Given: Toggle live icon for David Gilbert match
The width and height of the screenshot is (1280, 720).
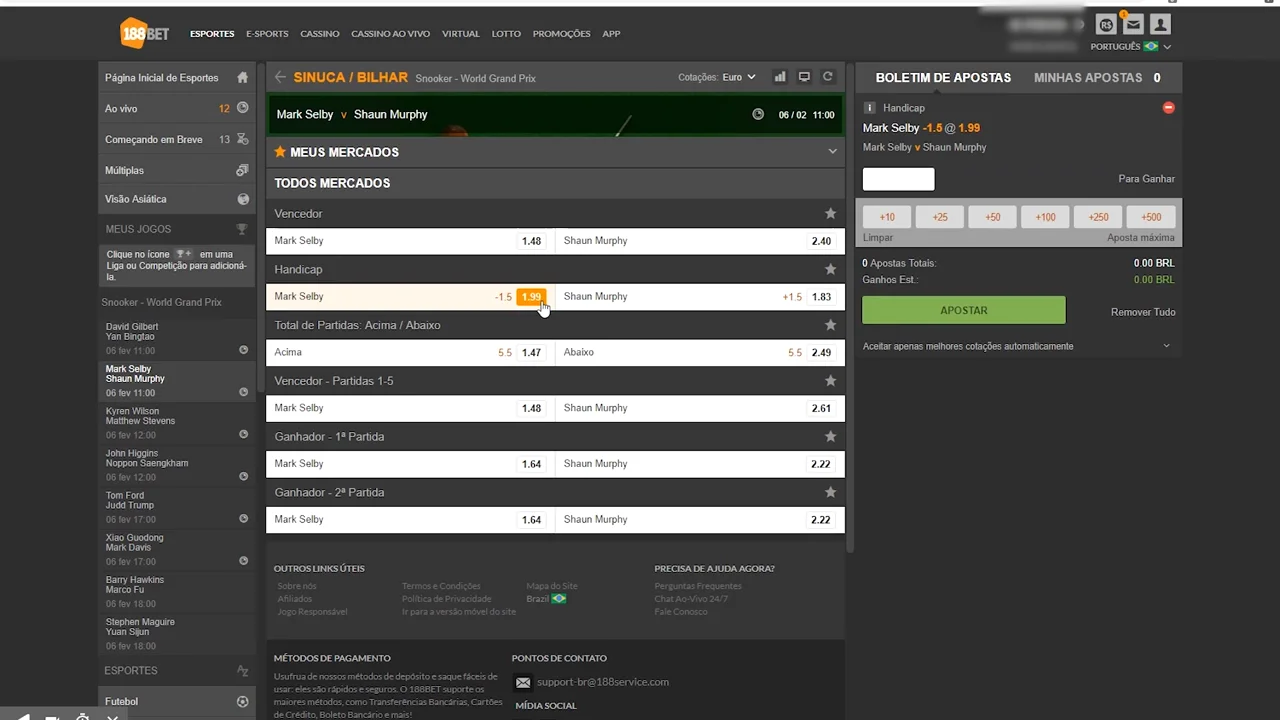Looking at the screenshot, I should coord(244,350).
